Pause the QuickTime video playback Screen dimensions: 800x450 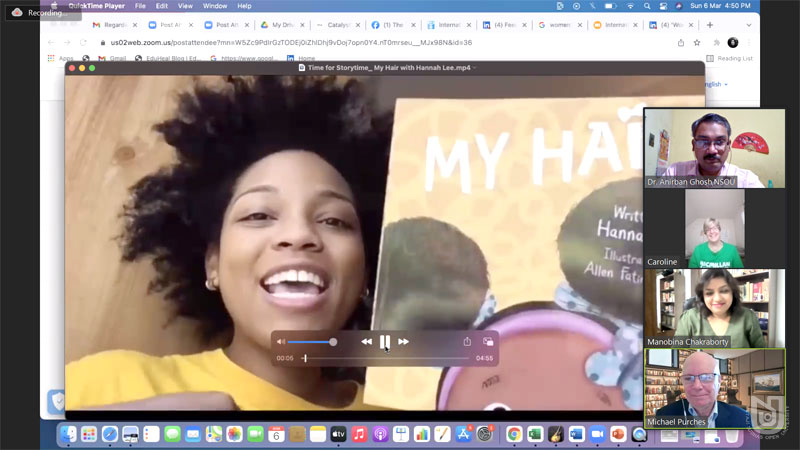point(385,342)
